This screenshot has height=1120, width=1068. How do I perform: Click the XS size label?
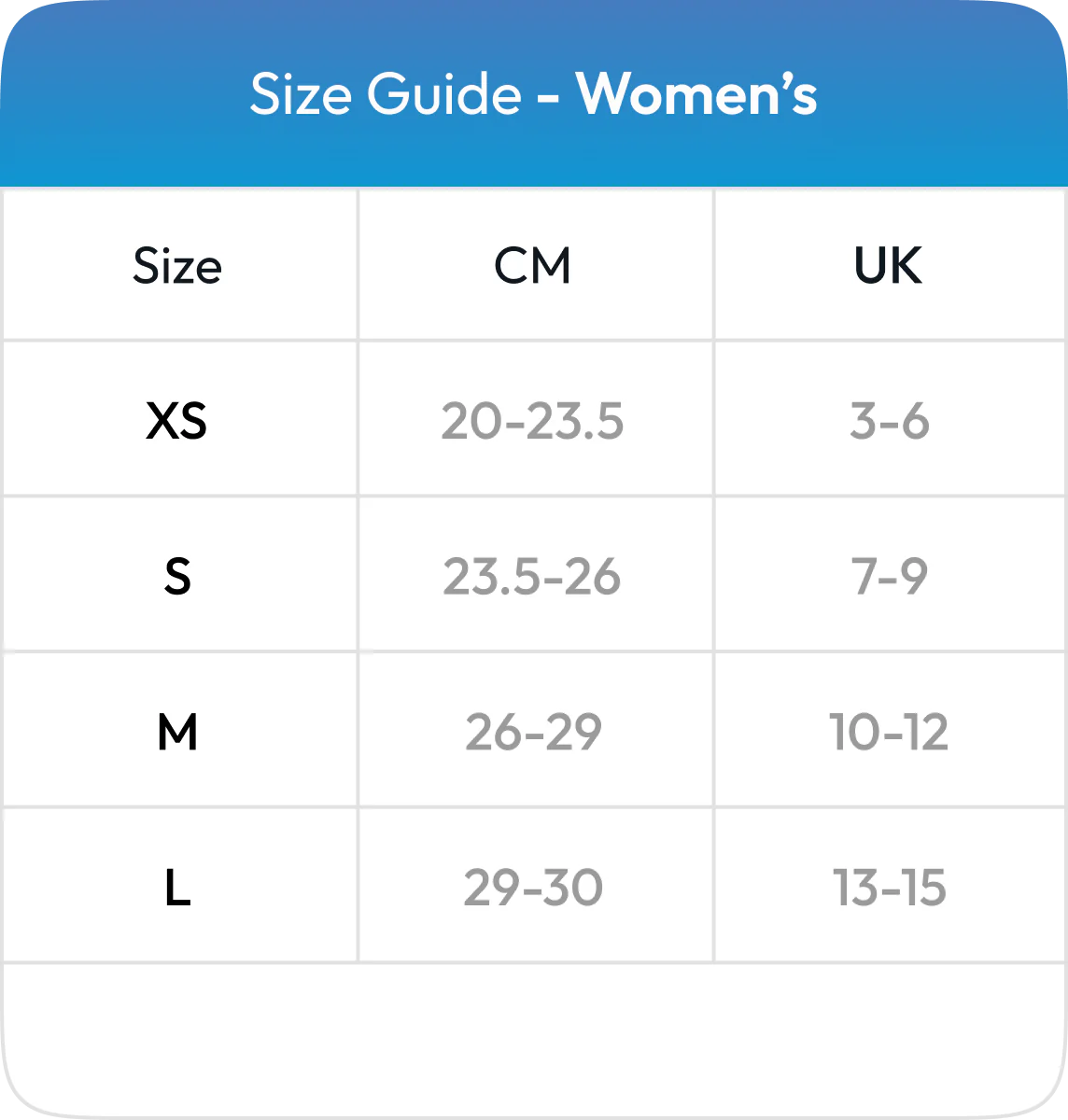(176, 421)
